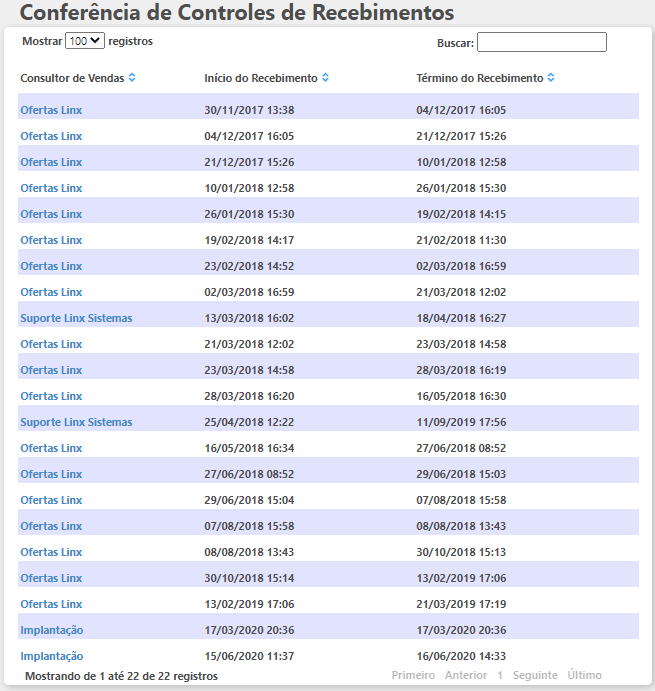The height and width of the screenshot is (691, 655).
Task: Click sort icon beside Término do Recebimento
Action: [x=551, y=78]
